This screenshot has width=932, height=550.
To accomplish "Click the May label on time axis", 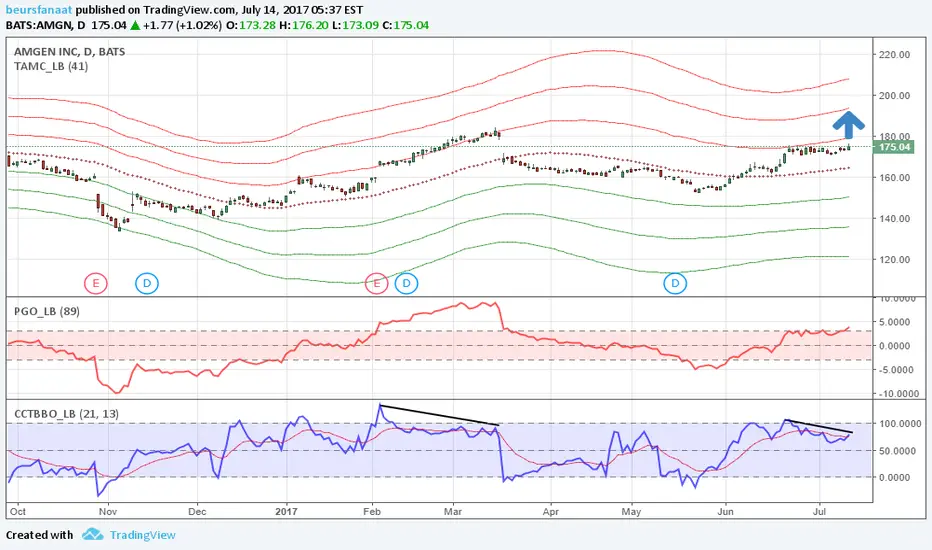I will coord(631,511).
